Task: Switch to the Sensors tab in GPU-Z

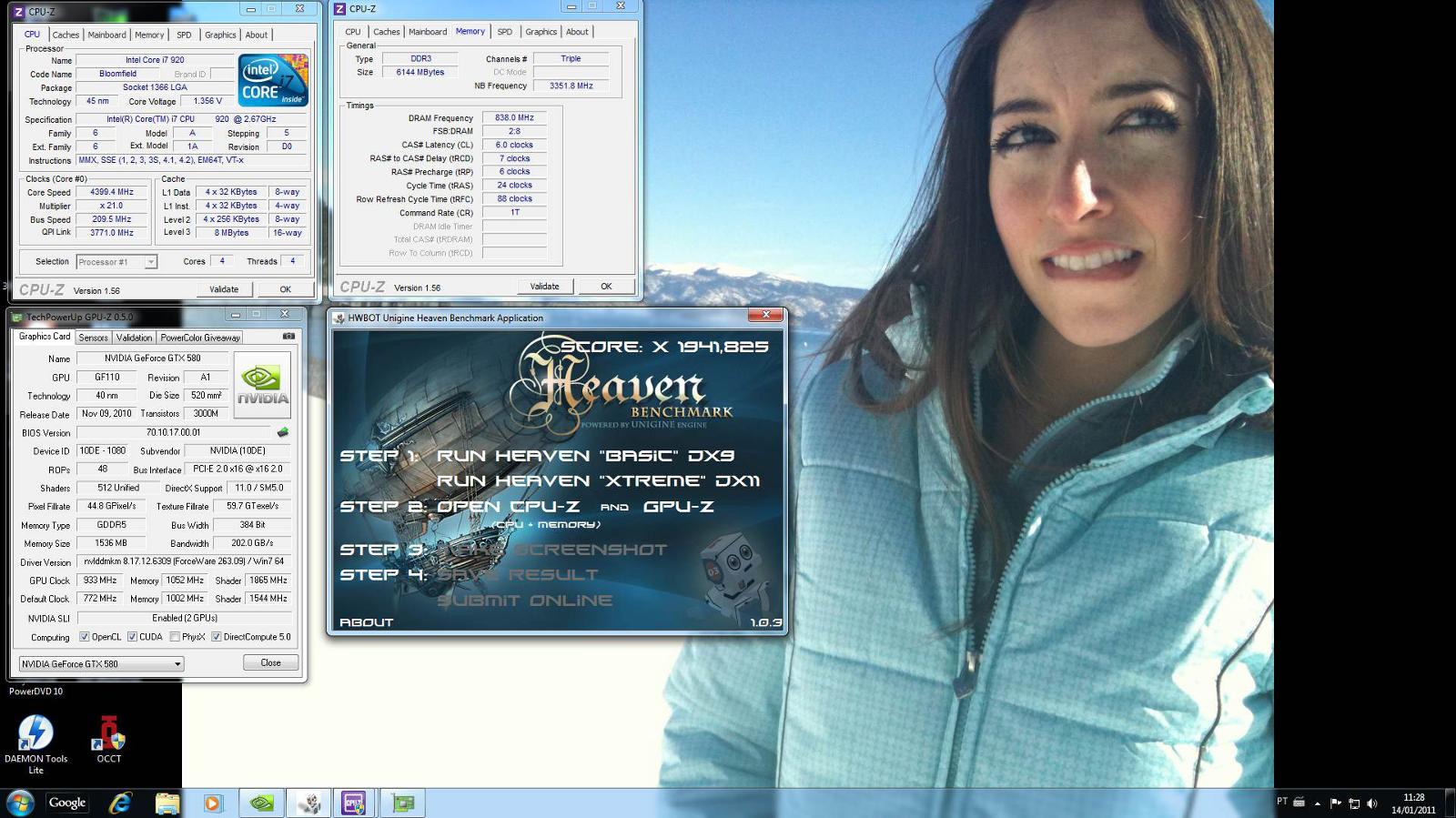Action: point(93,338)
